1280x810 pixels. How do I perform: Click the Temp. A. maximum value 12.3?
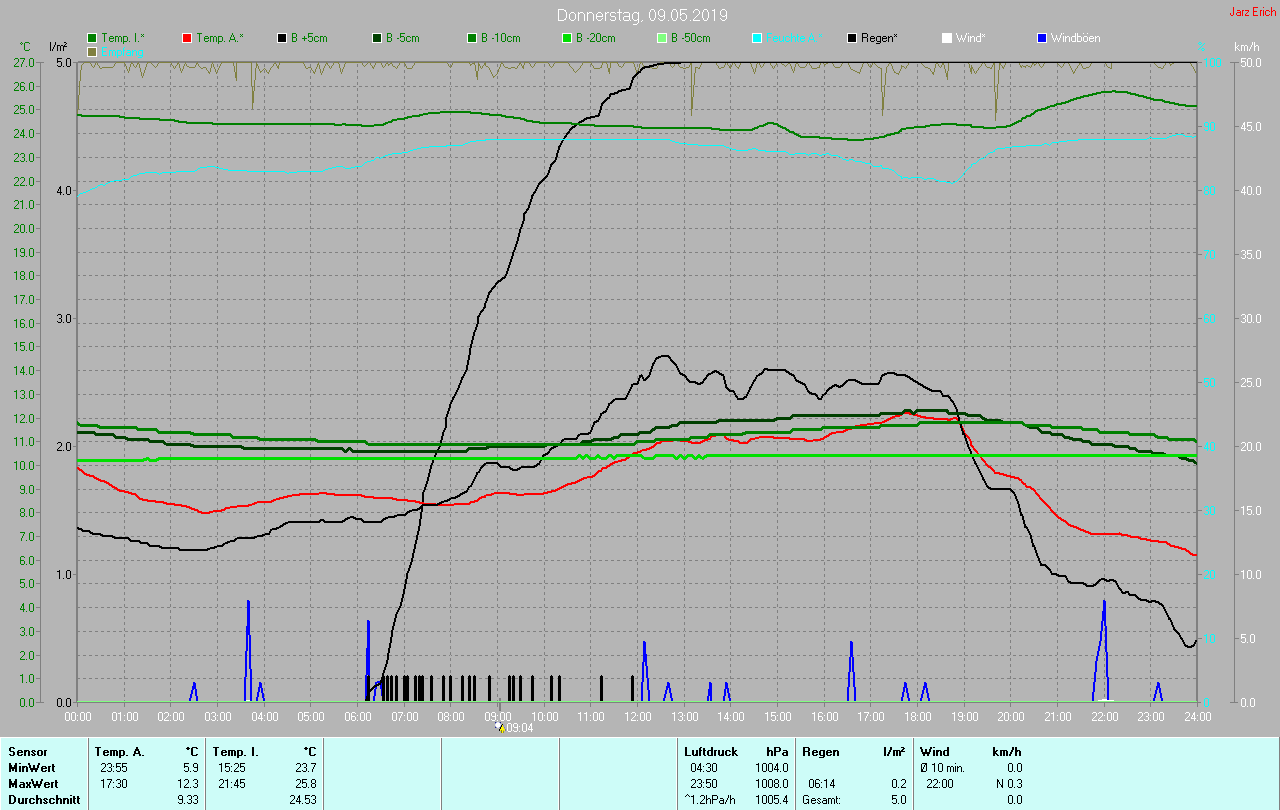(x=187, y=784)
